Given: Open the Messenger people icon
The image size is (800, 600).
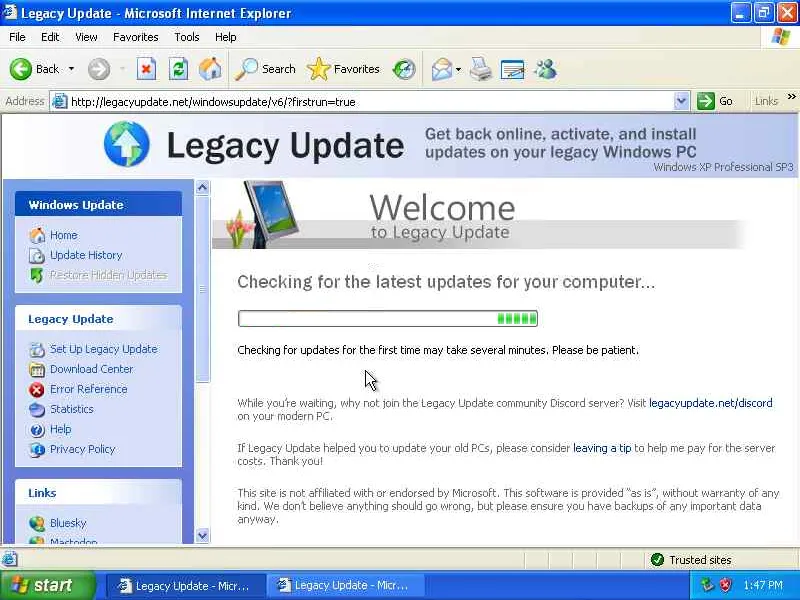Looking at the screenshot, I should click(545, 69).
